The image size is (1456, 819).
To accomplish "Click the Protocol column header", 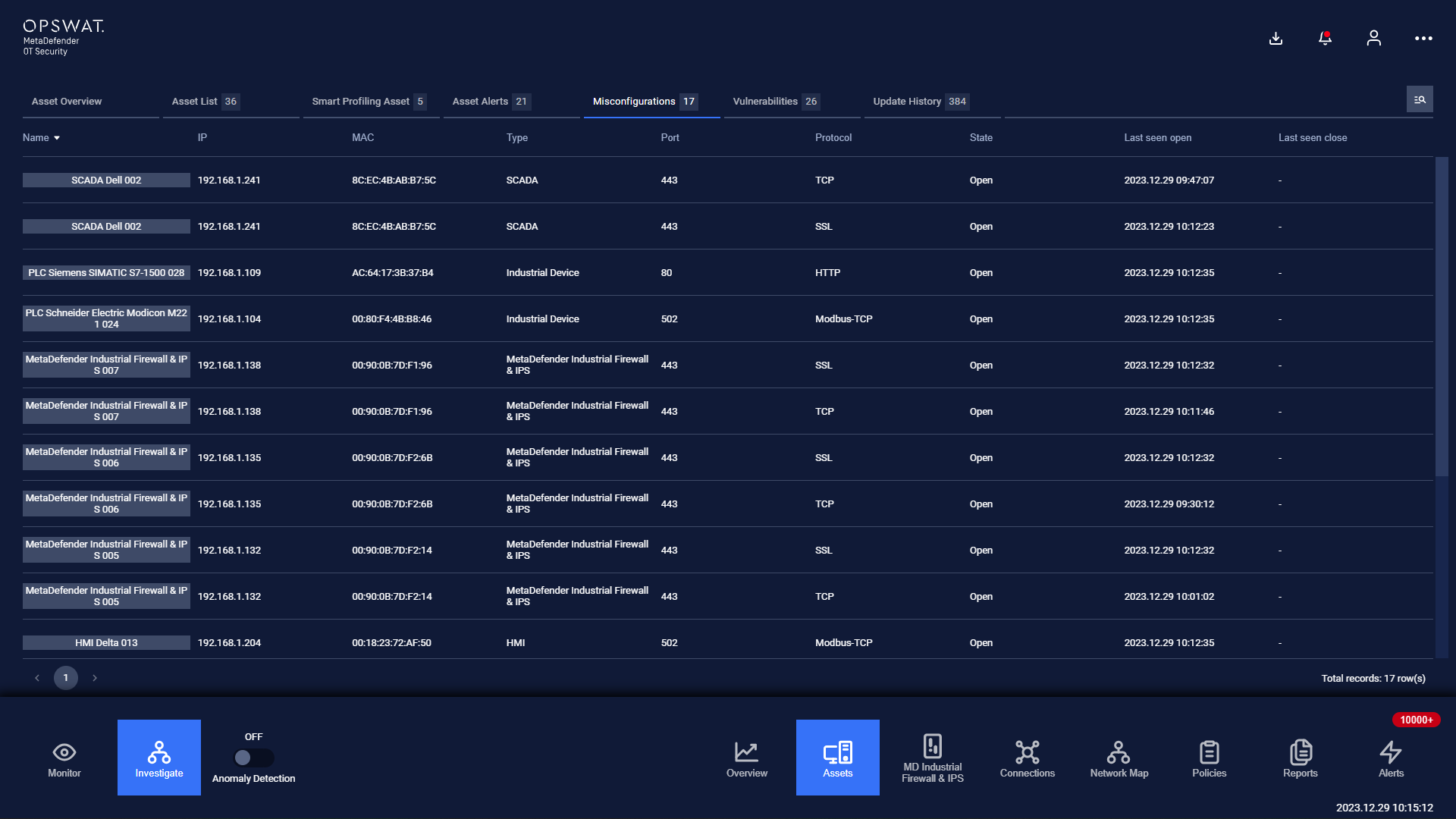I will coord(833,138).
